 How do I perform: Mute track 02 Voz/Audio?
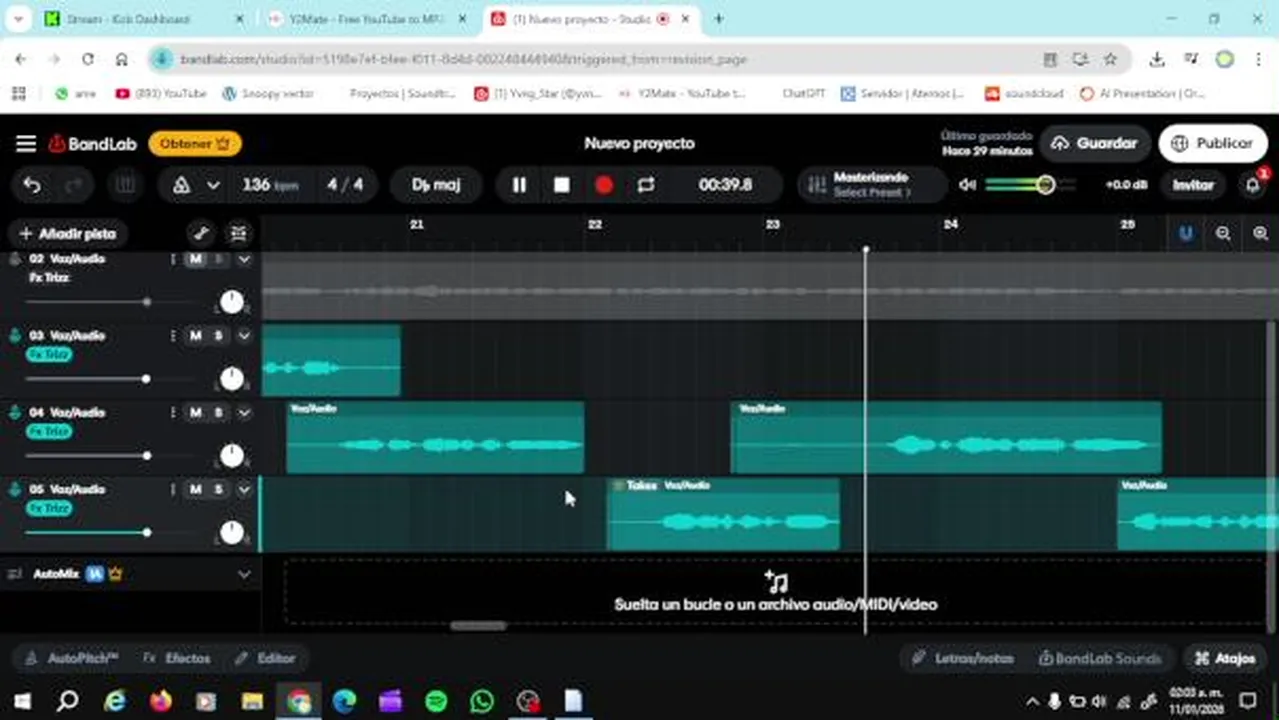pos(196,259)
